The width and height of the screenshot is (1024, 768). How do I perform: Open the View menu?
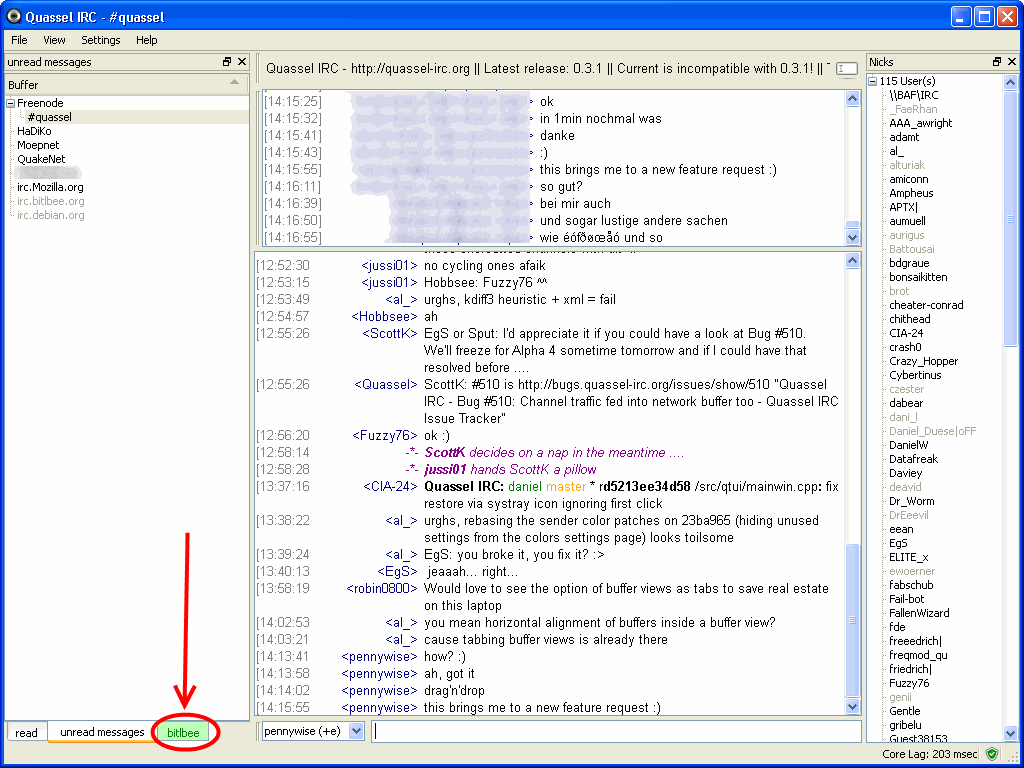pos(54,40)
